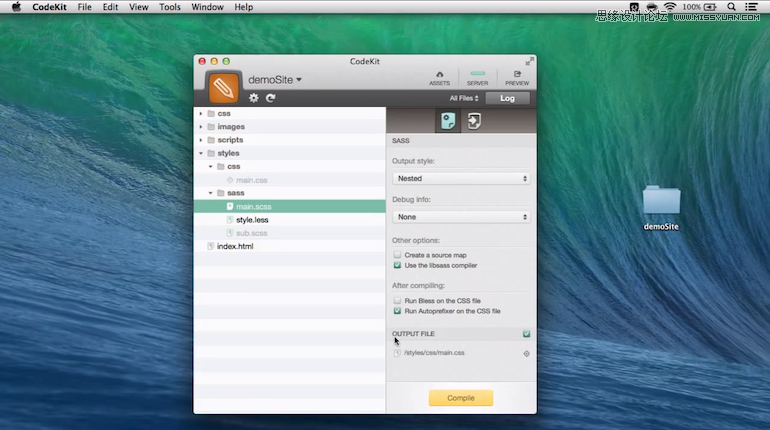
Task: Select the main.scss file
Action: [x=290, y=207]
